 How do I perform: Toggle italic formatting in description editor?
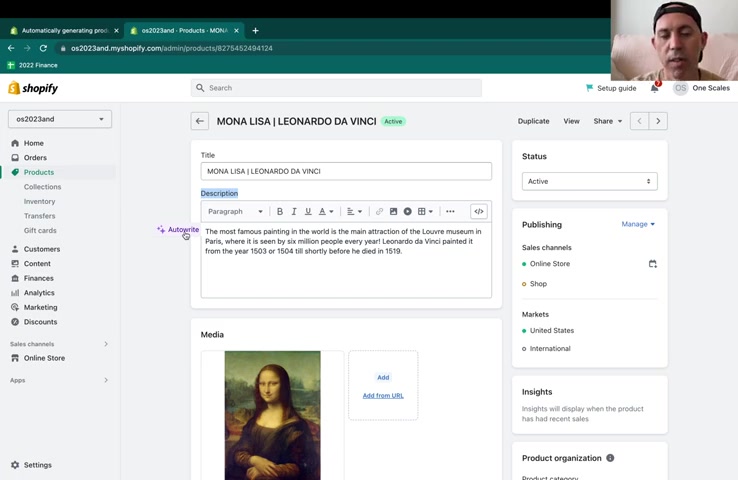pos(294,212)
